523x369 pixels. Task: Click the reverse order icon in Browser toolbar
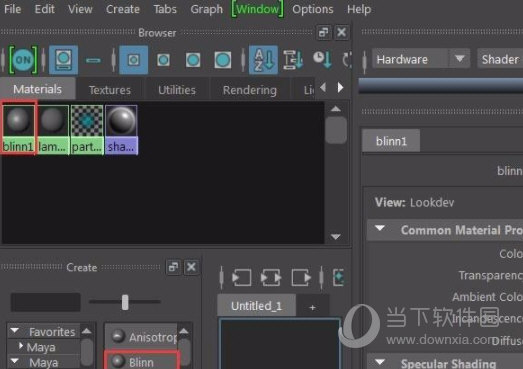(x=347, y=60)
